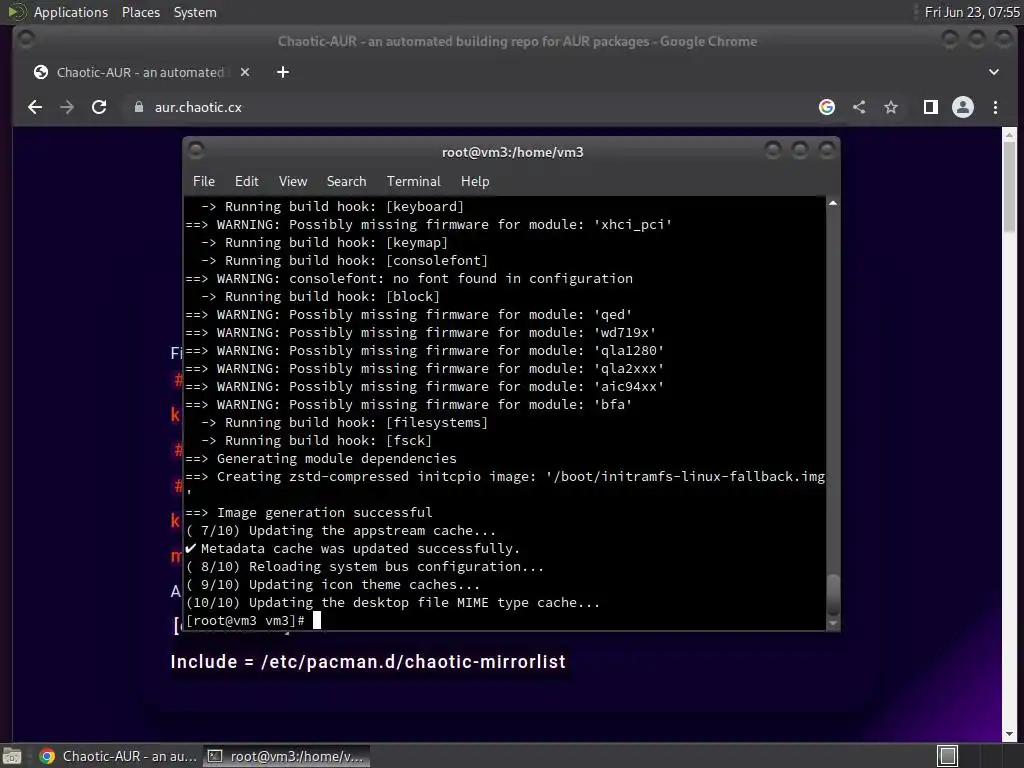
Task: Open terminal Search menu
Action: click(346, 182)
